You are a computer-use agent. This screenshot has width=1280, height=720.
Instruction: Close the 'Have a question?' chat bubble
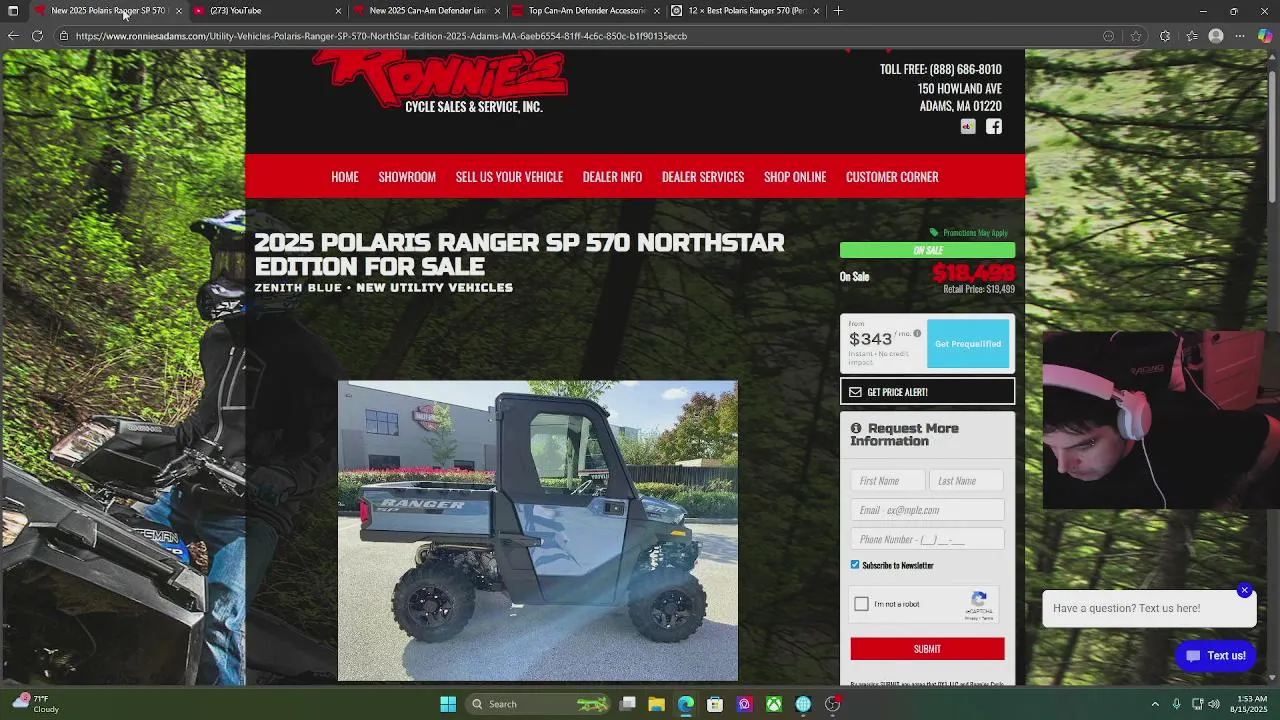1244,590
